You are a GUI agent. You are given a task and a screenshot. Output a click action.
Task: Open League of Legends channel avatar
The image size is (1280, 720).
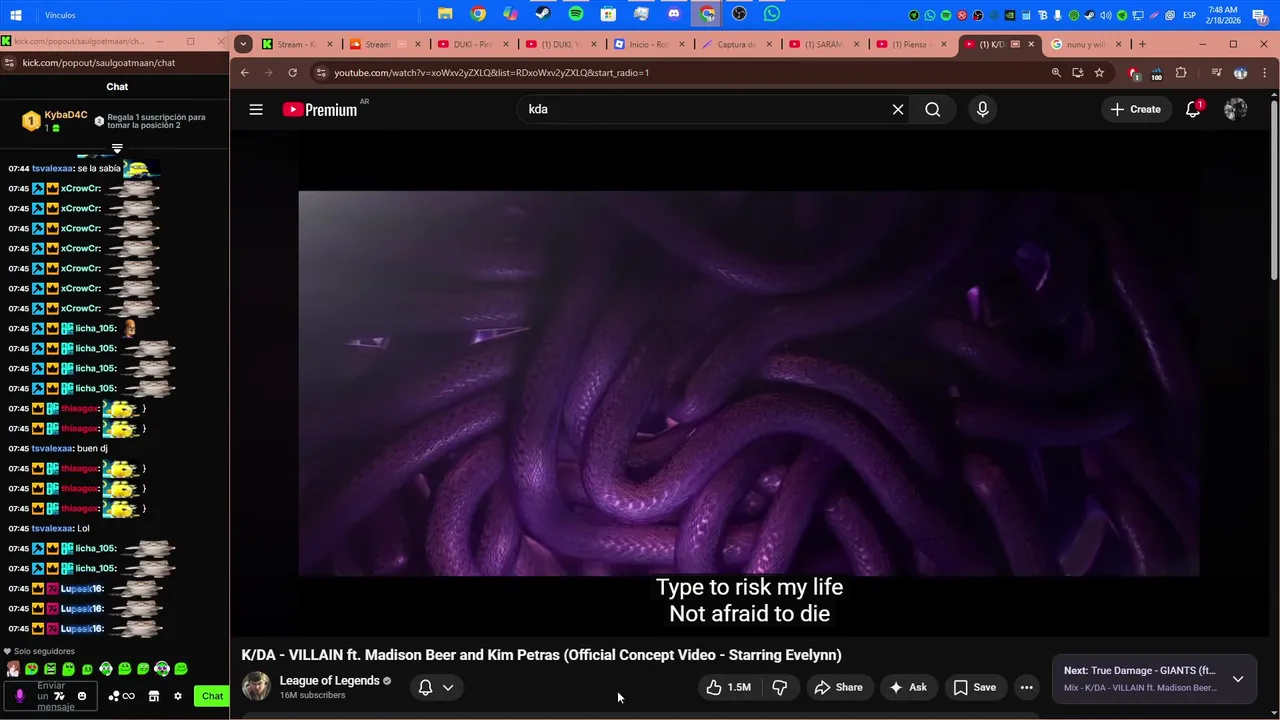point(256,687)
